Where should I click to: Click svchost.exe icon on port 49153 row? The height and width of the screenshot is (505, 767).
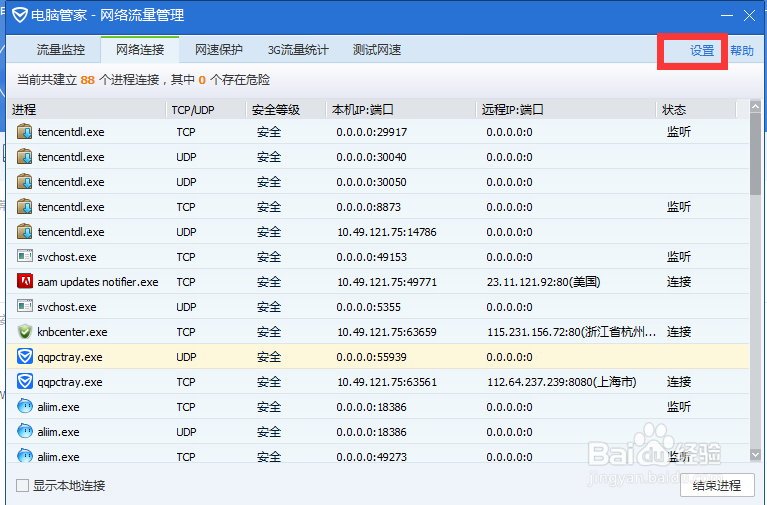[24, 256]
